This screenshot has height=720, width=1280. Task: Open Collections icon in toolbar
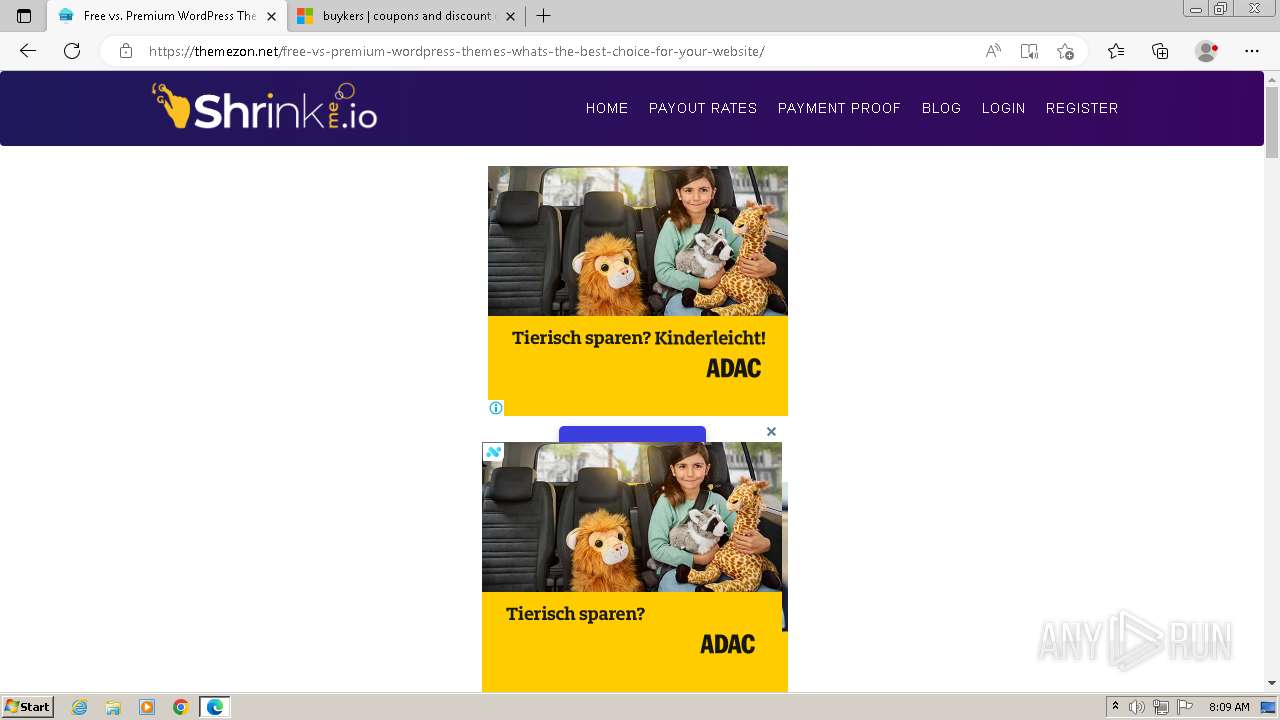(x=1160, y=51)
